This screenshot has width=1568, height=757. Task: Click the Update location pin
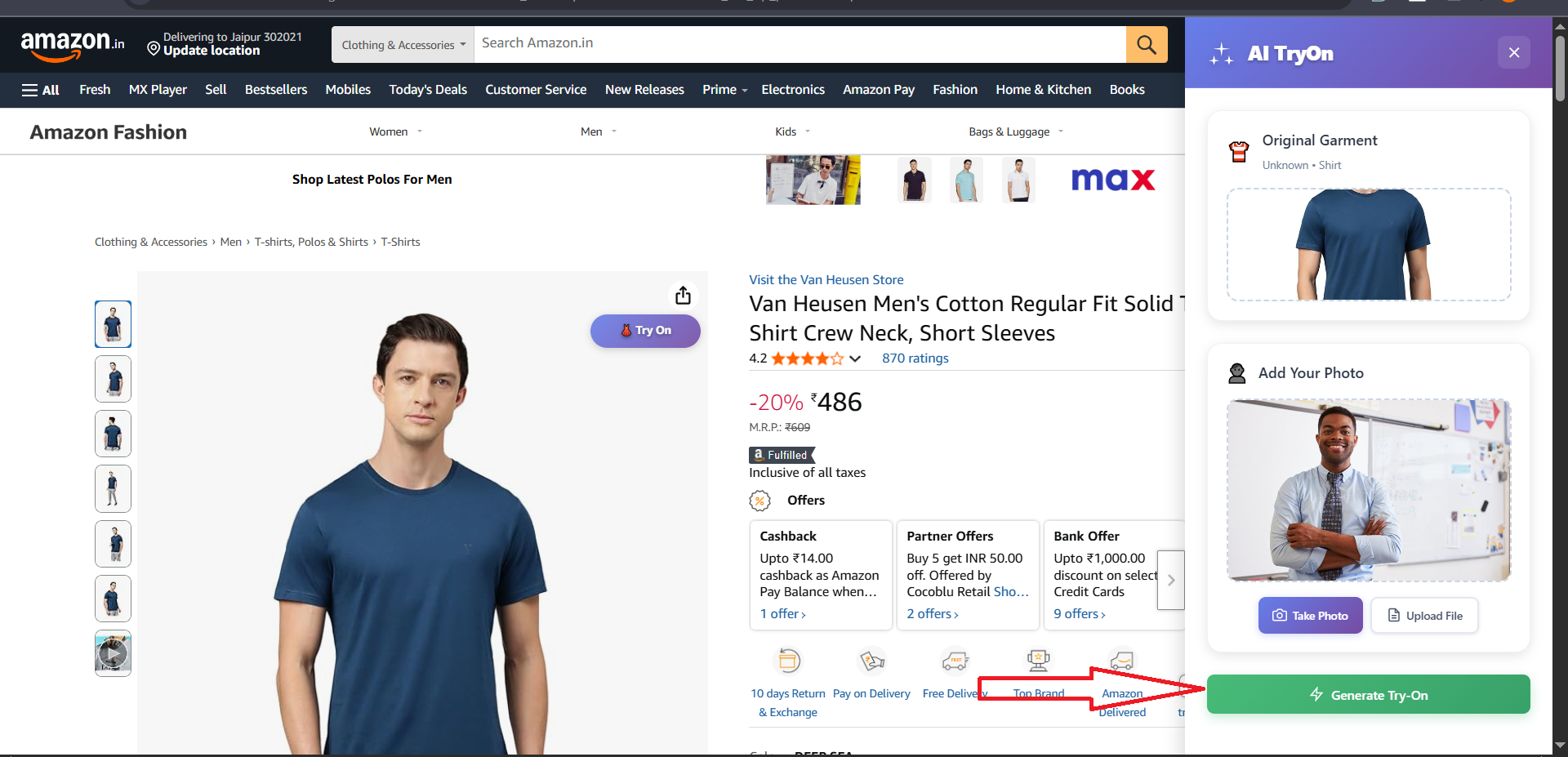[x=153, y=49]
